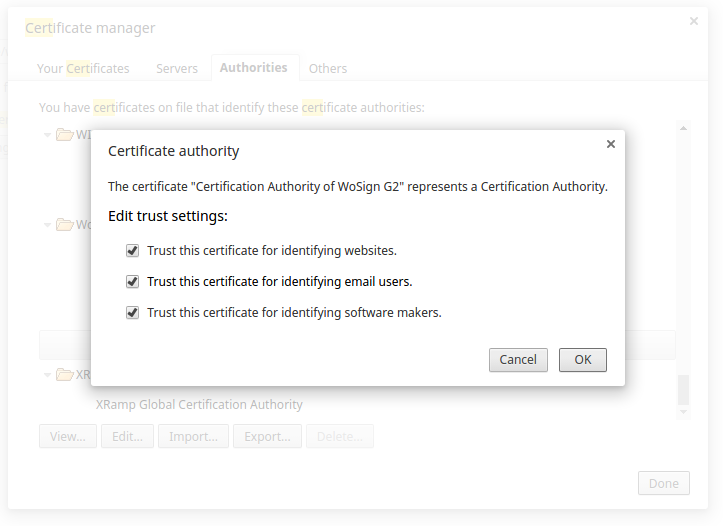Open the Servers tab

click(x=177, y=69)
